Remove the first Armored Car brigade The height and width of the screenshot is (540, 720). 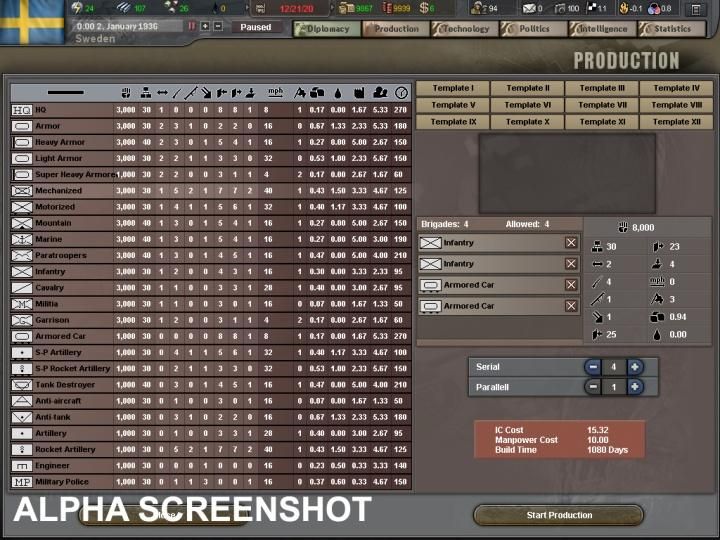click(x=571, y=285)
